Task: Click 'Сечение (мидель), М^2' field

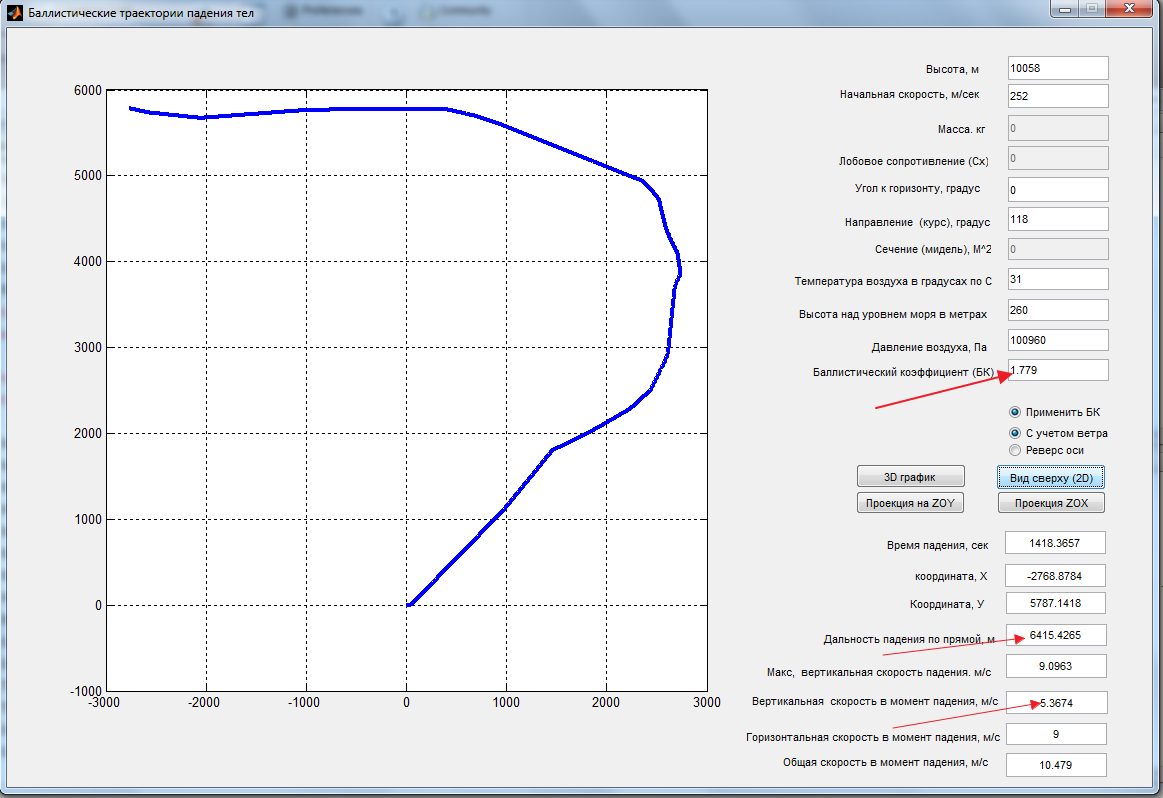Action: [1058, 249]
